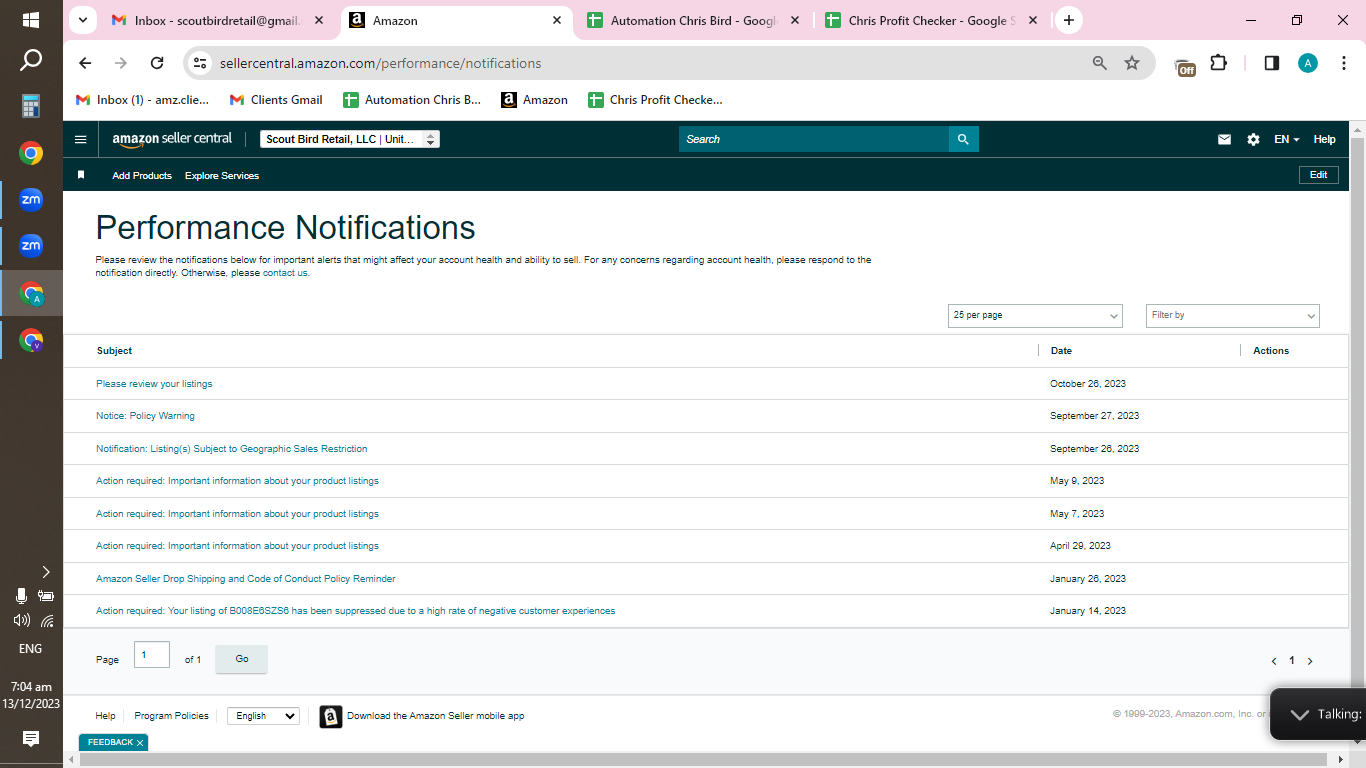Switch to the Automation Chris Bird tab

click(695, 20)
